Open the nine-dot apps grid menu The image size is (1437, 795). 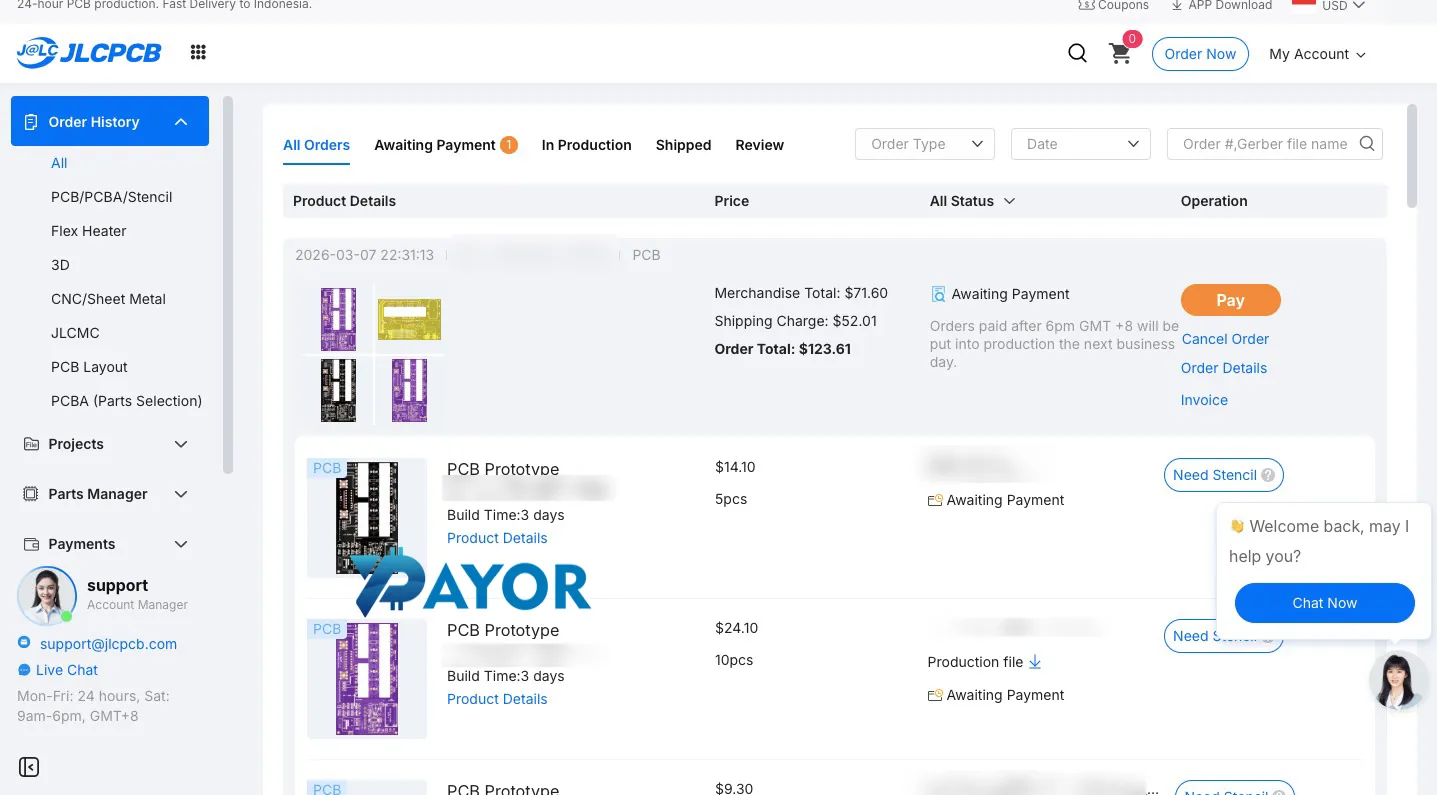tap(198, 53)
